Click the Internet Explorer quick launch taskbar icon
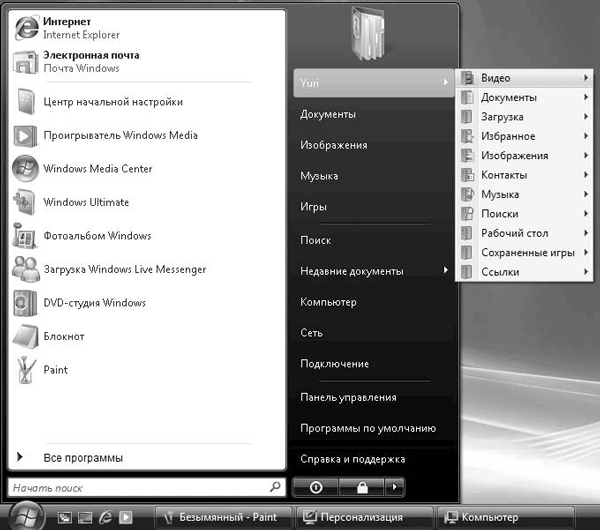The image size is (600, 530). tap(106, 517)
